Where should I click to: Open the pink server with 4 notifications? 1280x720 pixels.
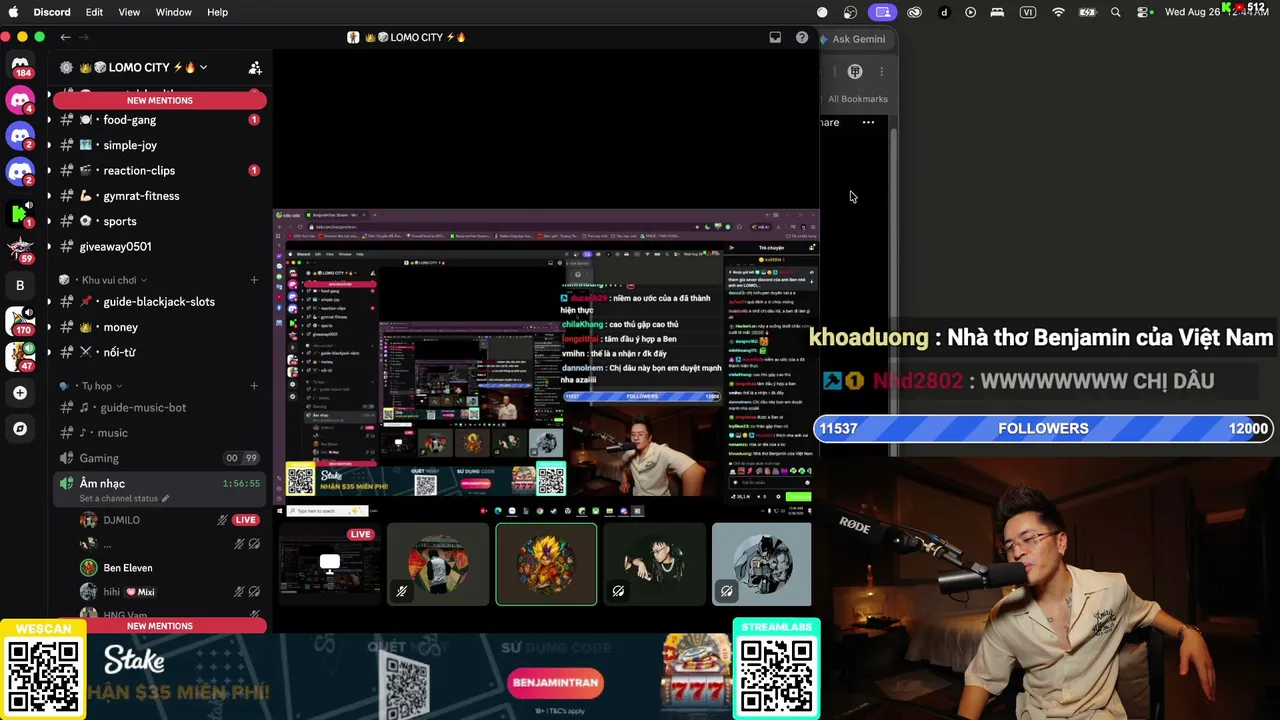tap(20, 100)
